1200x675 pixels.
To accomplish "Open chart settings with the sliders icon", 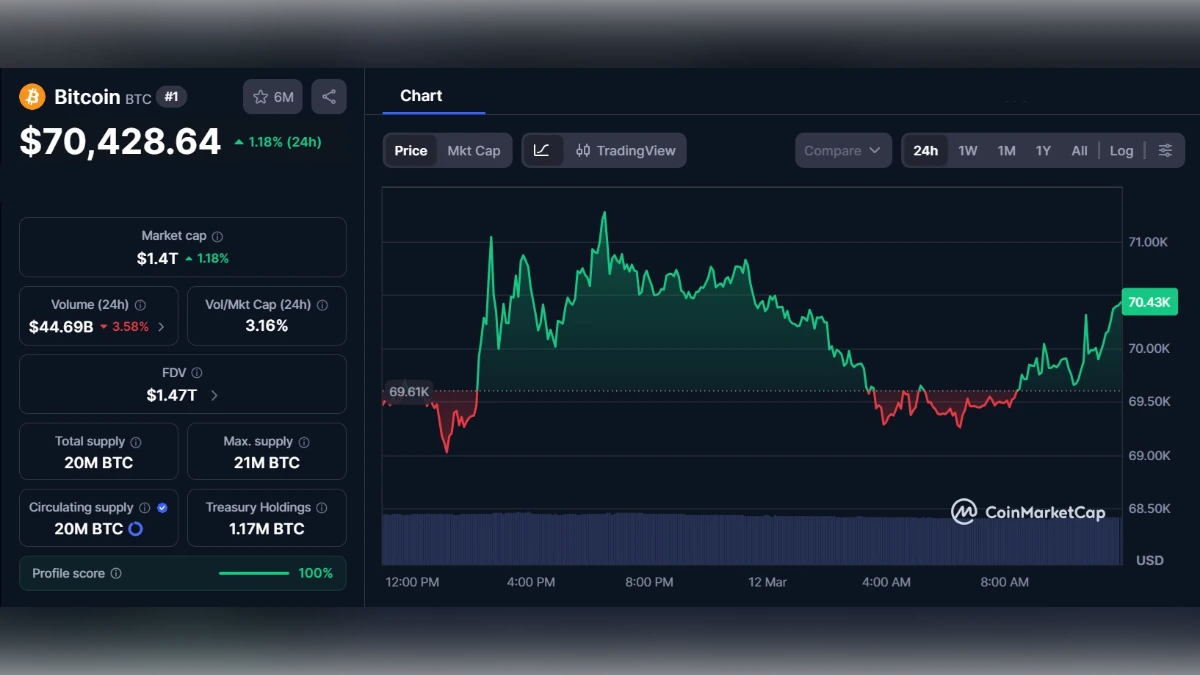I will tap(1165, 150).
